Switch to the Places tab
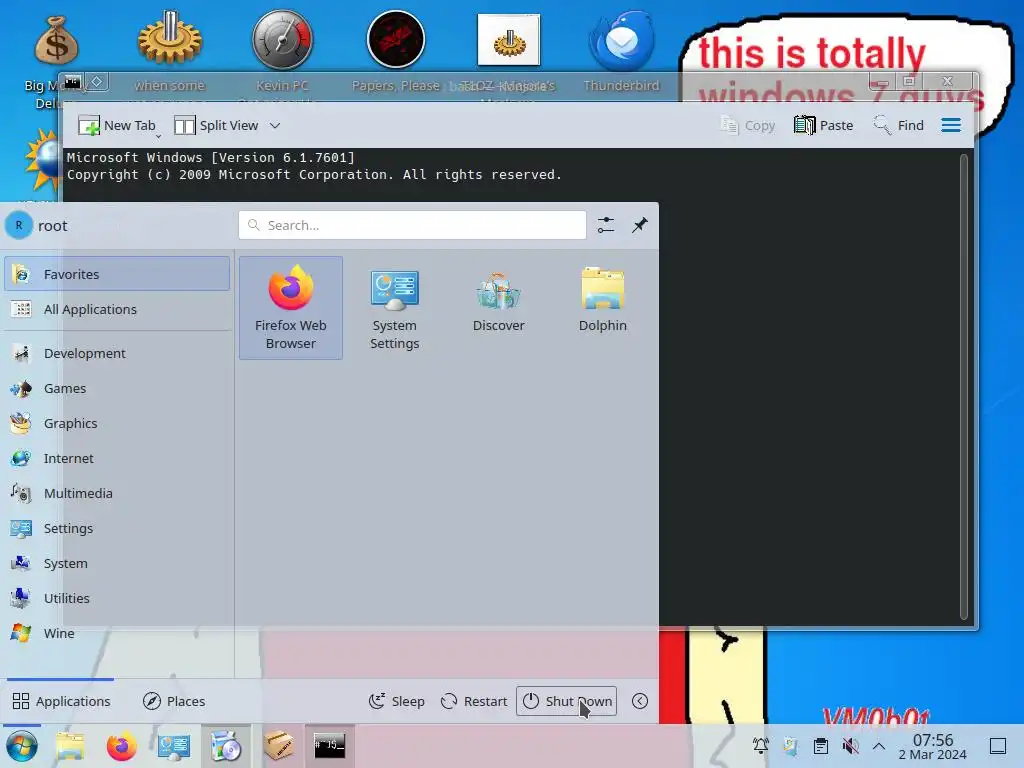The height and width of the screenshot is (768, 1024). (174, 701)
